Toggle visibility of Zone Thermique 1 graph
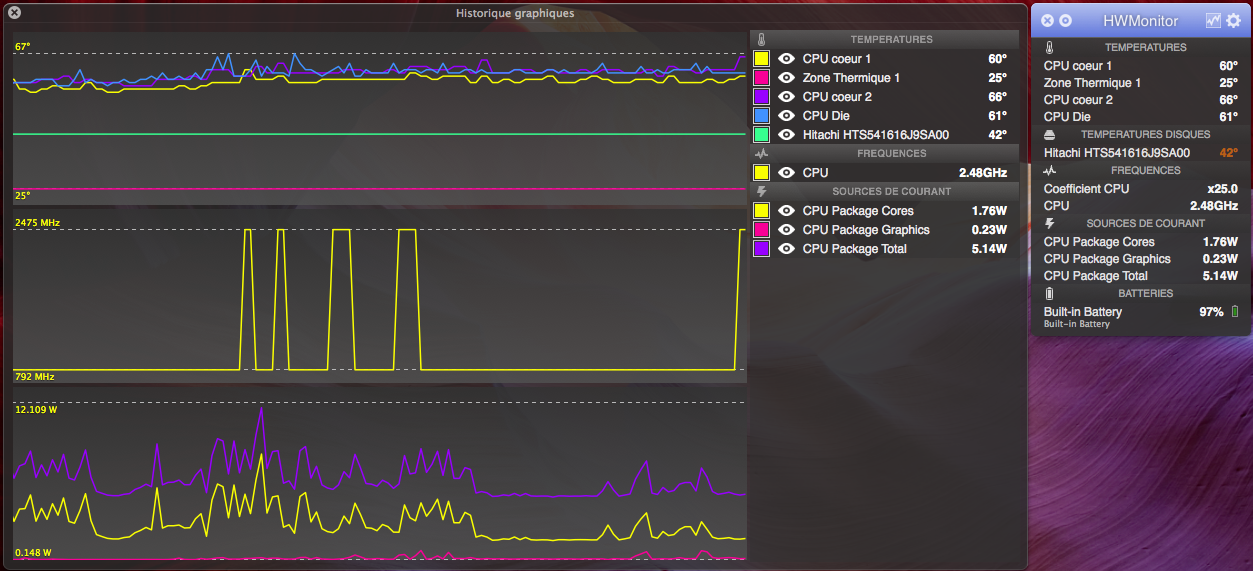1253x571 pixels. 786,78
